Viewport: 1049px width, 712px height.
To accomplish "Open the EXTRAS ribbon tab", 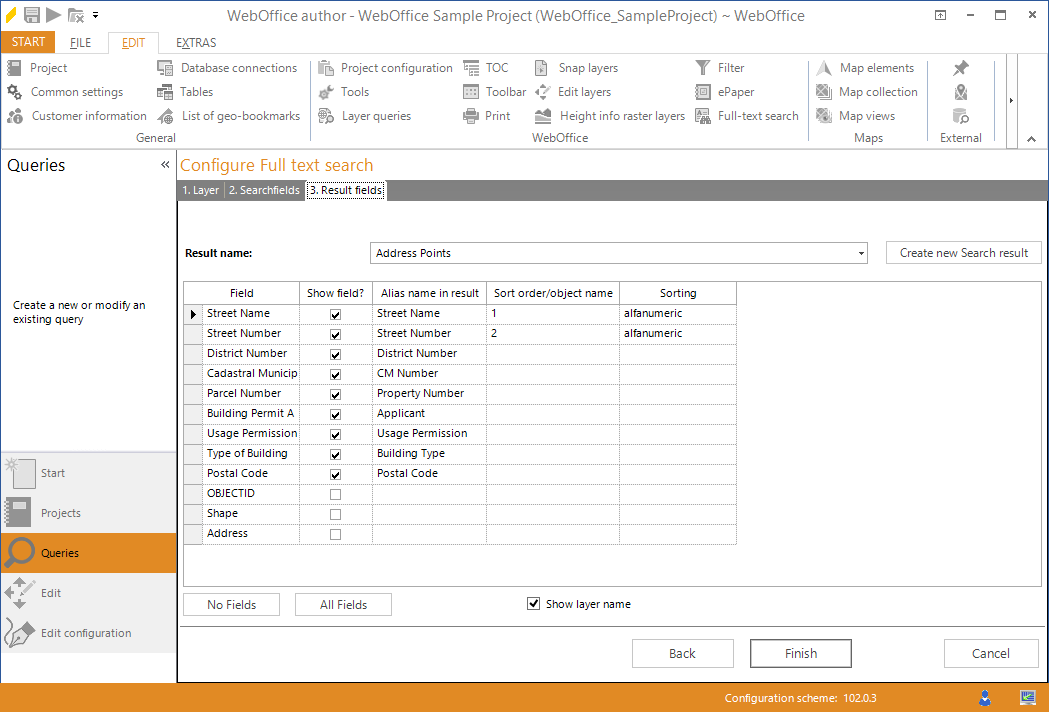I will [x=194, y=42].
